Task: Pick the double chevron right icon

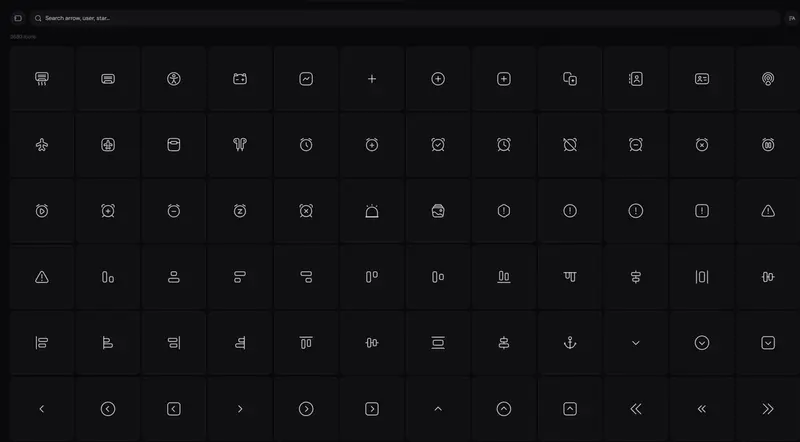Action: point(768,409)
